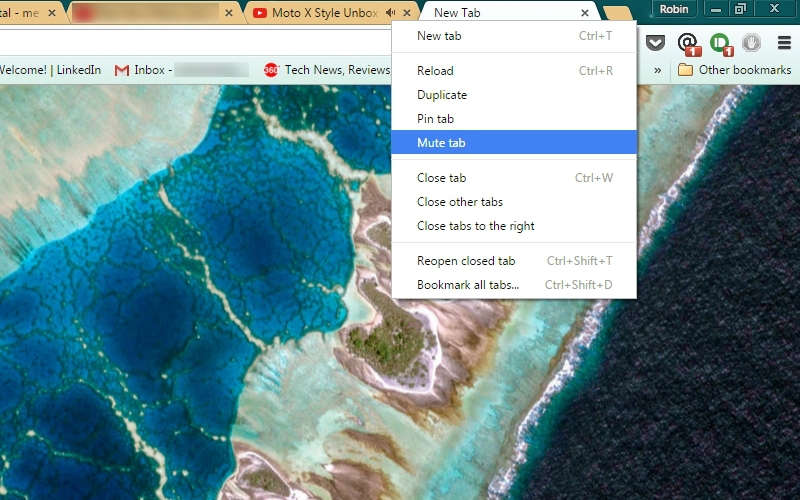Click the small new tab button
This screenshot has width=800, height=500.
point(617,13)
